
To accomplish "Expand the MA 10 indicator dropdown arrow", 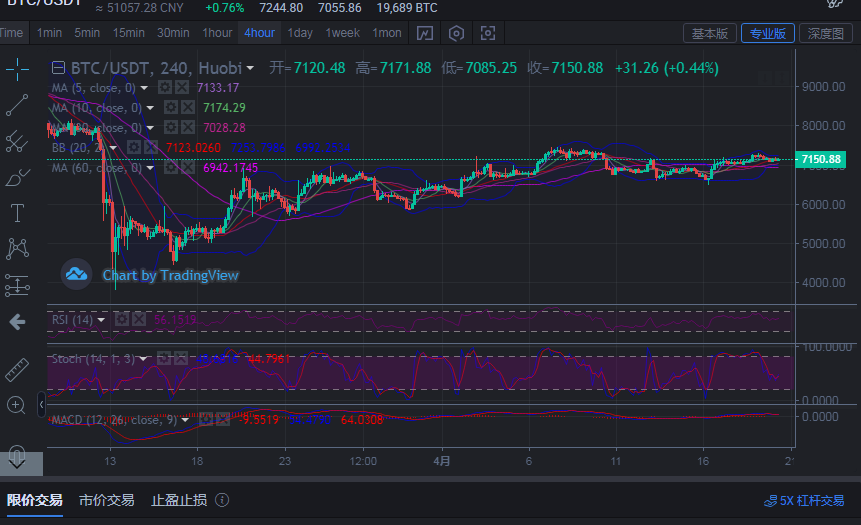I will pos(150,108).
